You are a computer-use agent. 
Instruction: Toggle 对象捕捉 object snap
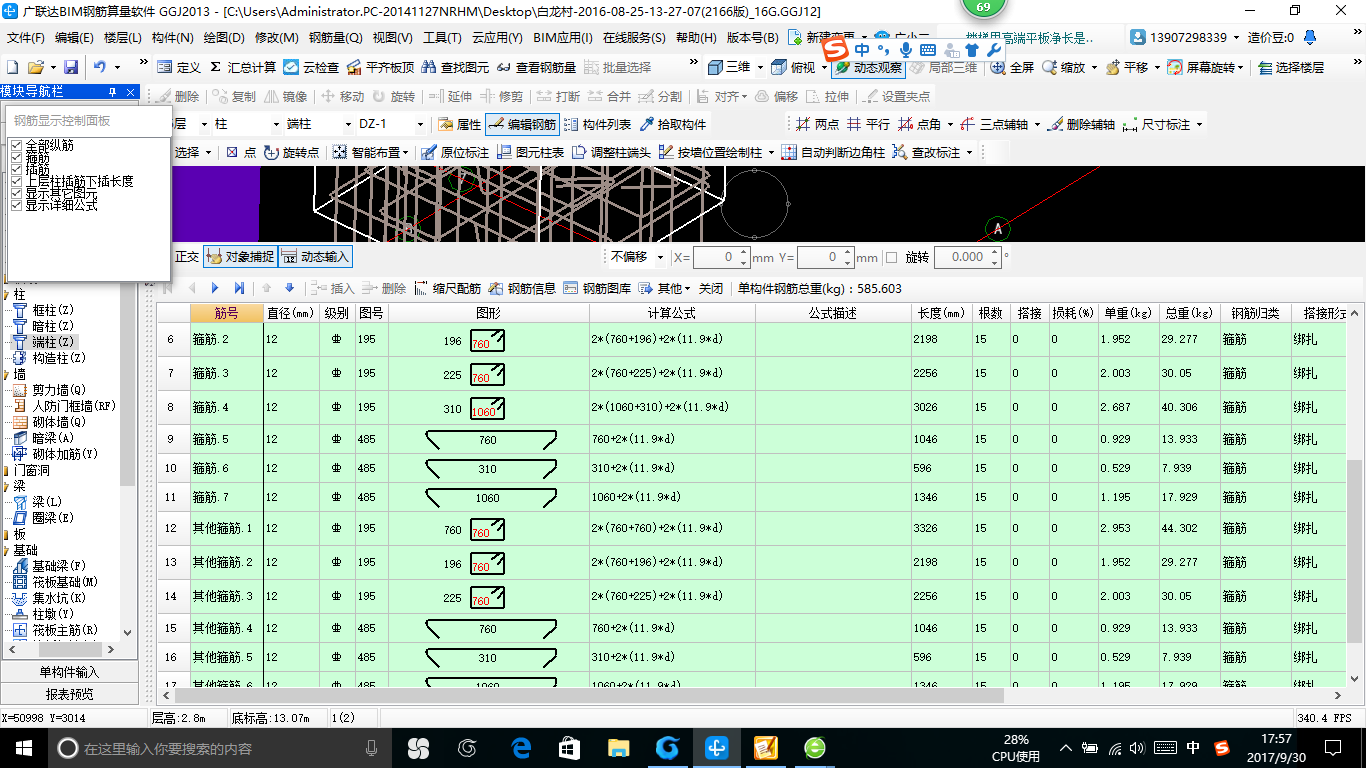click(x=240, y=256)
